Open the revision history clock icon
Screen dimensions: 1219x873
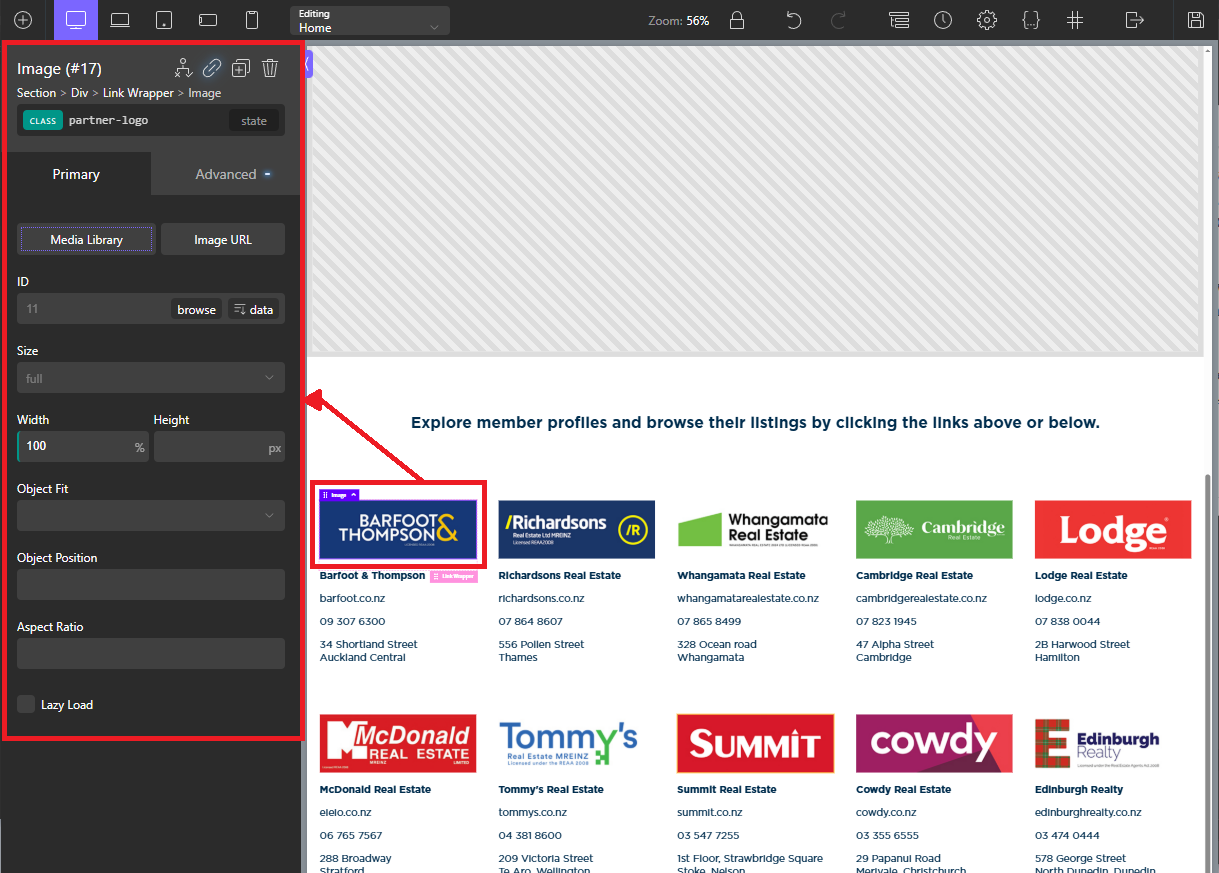click(943, 20)
